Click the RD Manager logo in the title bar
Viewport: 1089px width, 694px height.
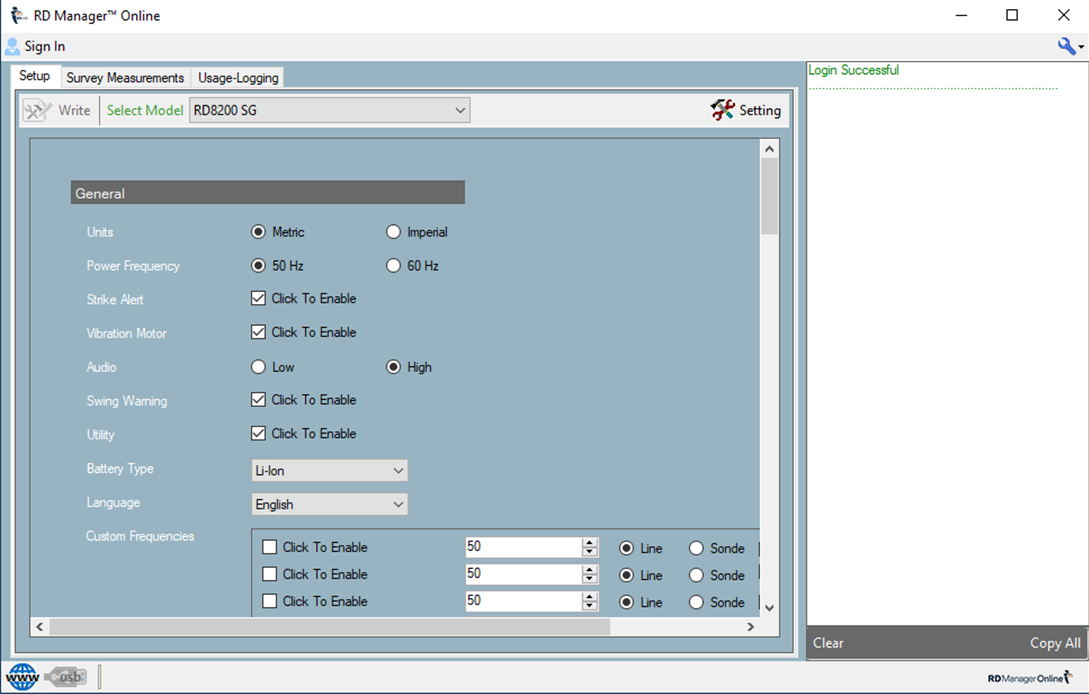tap(15, 15)
